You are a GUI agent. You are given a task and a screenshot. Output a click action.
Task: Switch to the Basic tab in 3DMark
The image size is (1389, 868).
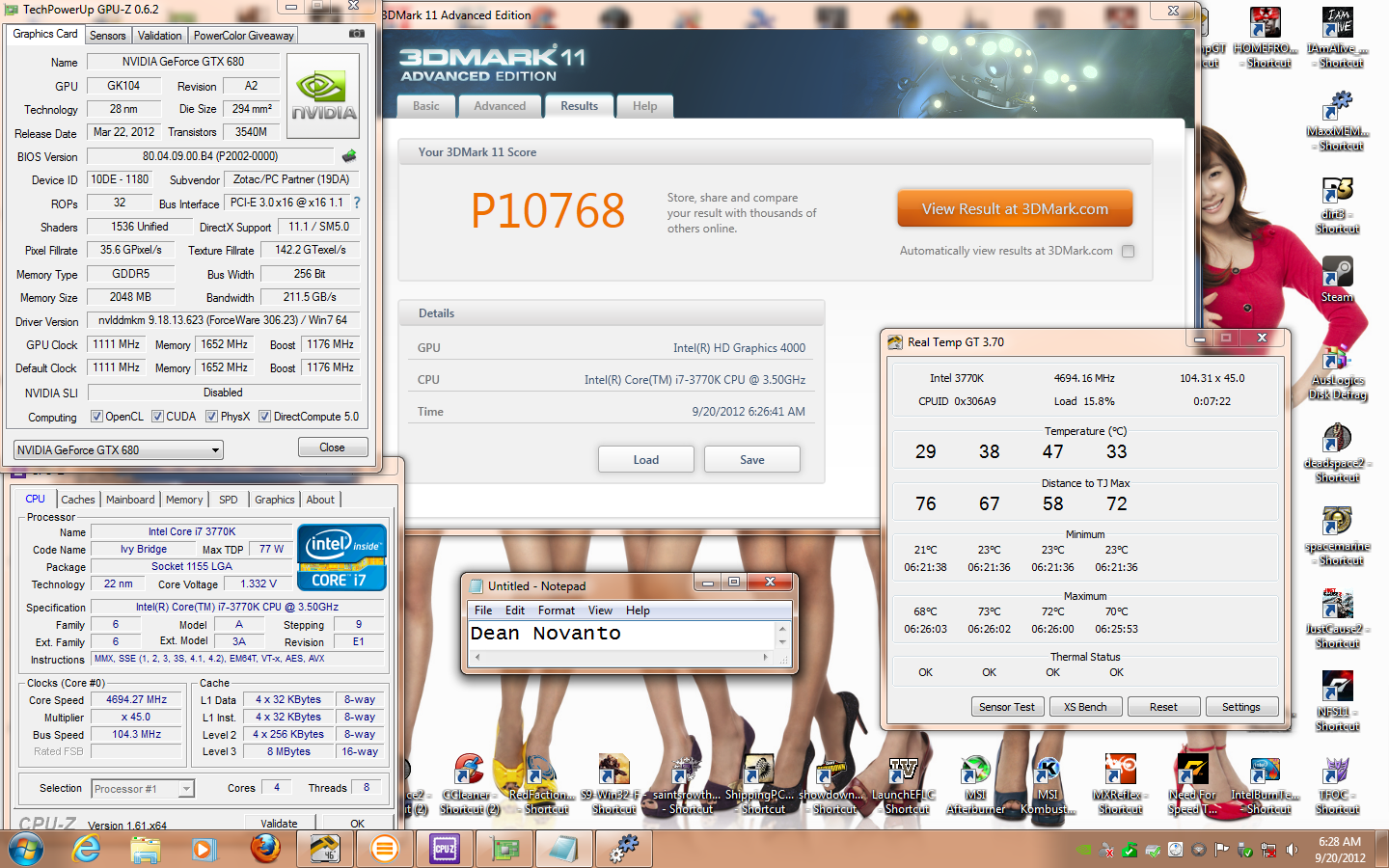coord(426,106)
